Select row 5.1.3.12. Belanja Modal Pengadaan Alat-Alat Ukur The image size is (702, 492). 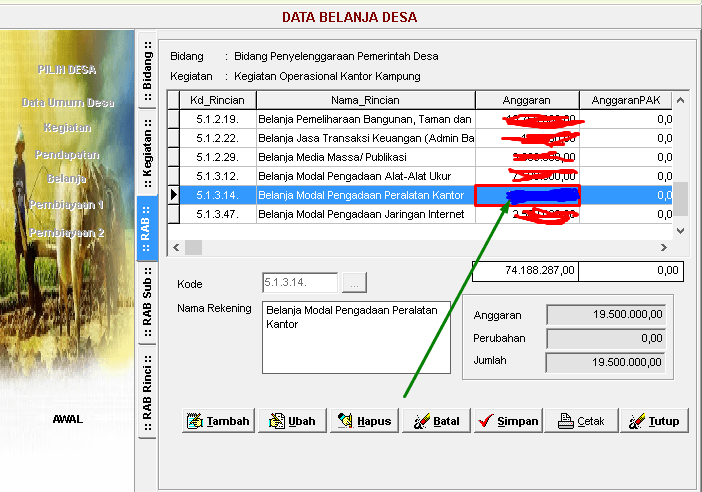[x=420, y=176]
